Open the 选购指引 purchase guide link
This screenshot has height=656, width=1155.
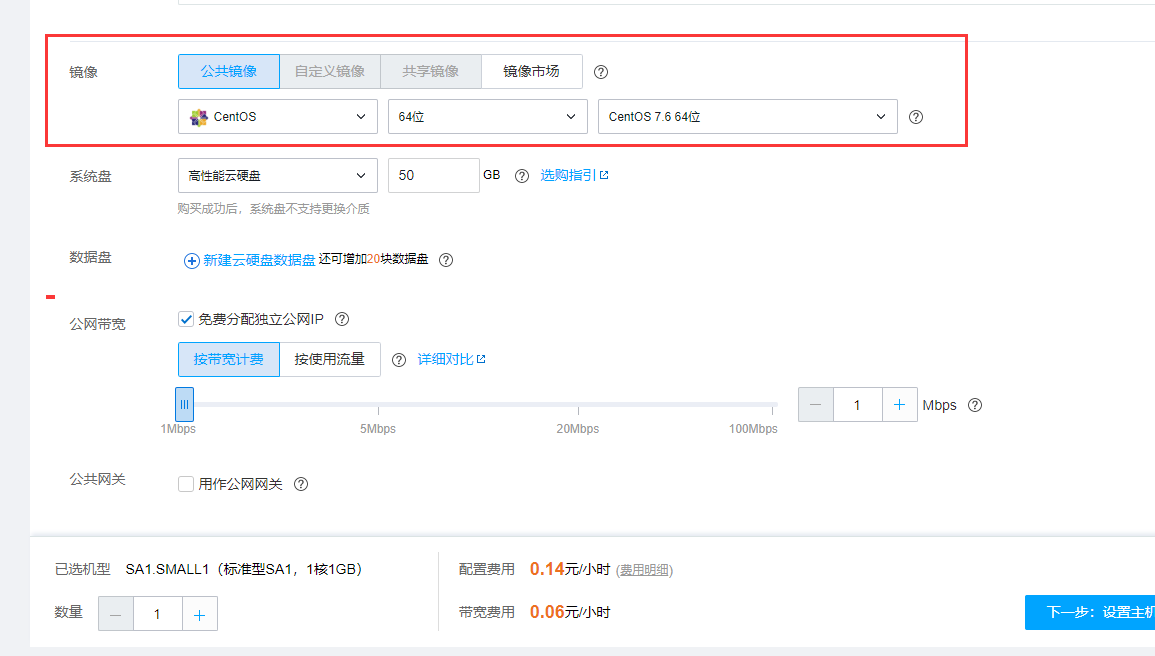[570, 175]
